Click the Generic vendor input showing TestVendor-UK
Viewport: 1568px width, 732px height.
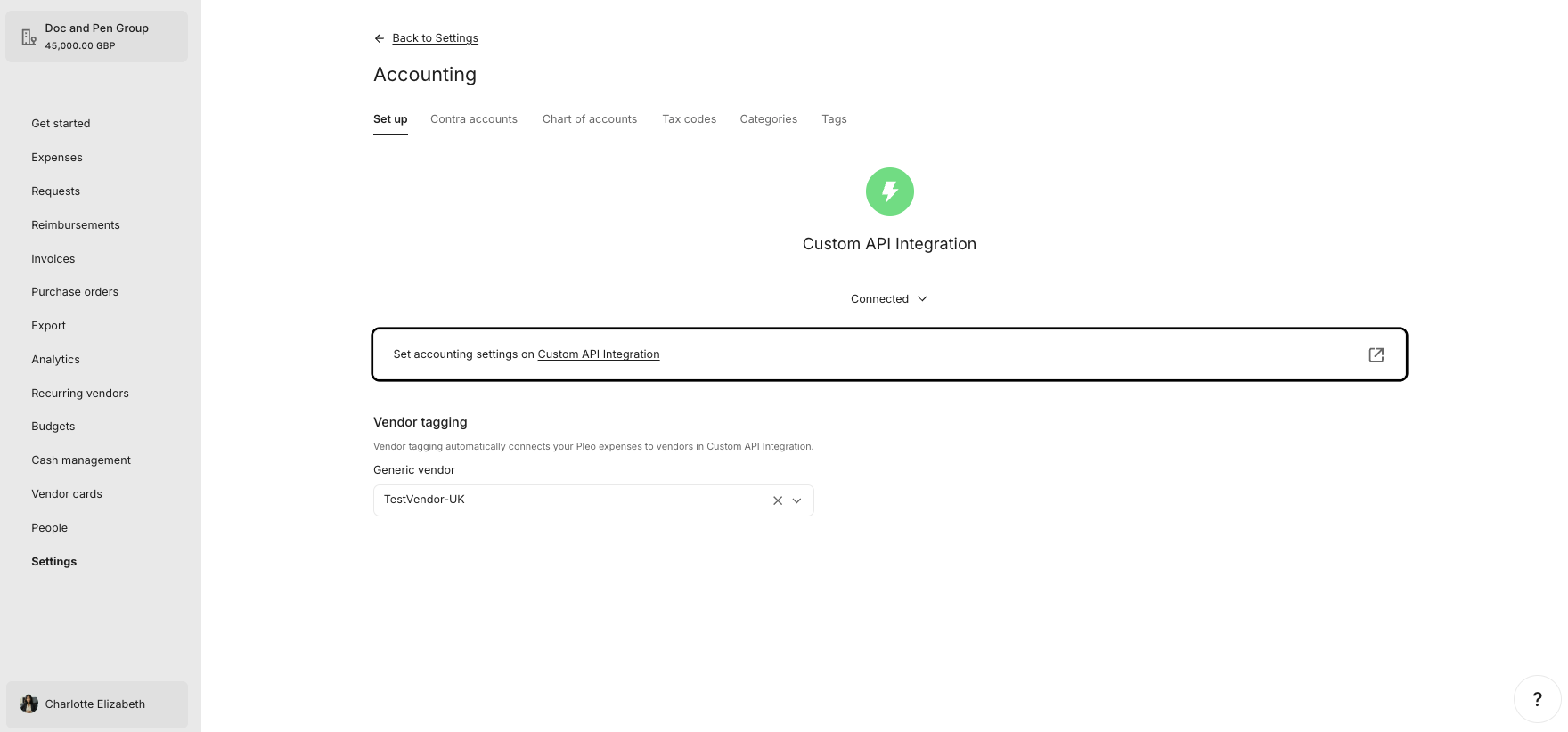[593, 500]
